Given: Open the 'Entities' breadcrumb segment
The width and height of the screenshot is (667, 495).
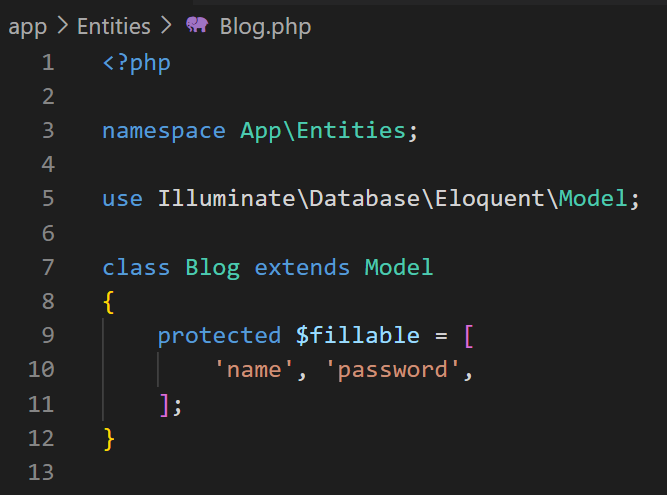Looking at the screenshot, I should pos(114,26).
